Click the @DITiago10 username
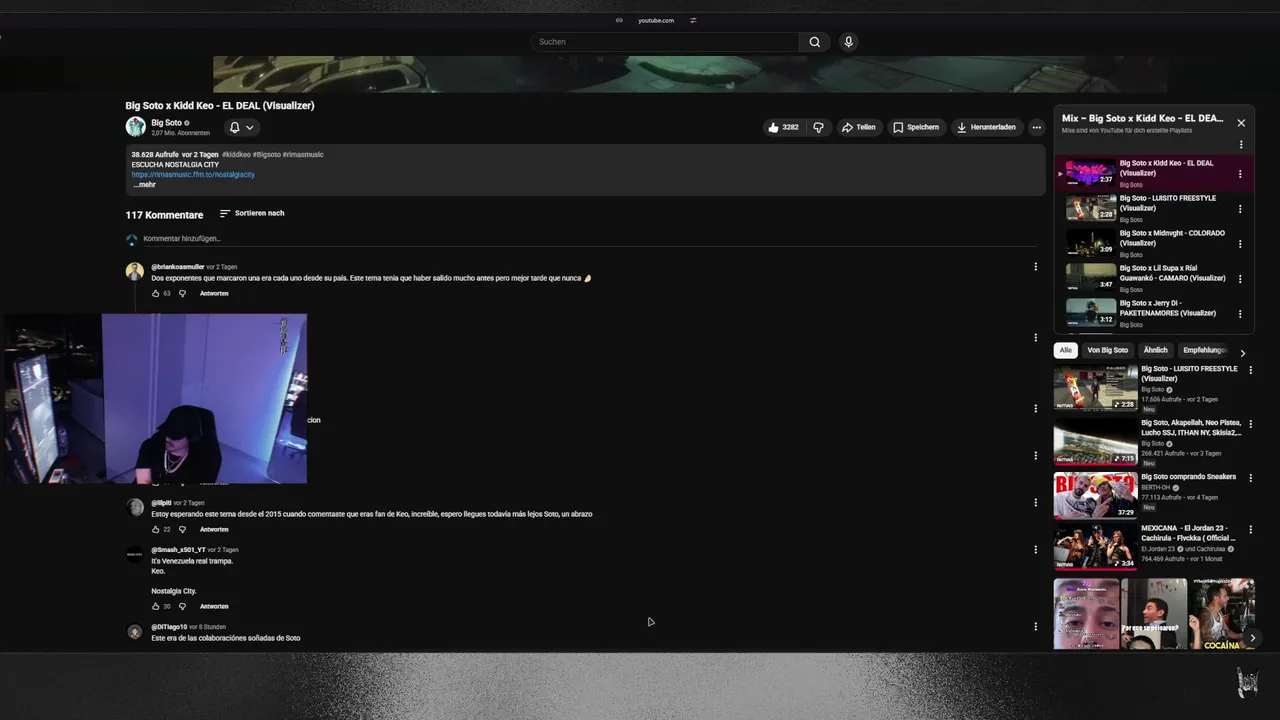Screen dimensions: 1280x720 pos(169,627)
